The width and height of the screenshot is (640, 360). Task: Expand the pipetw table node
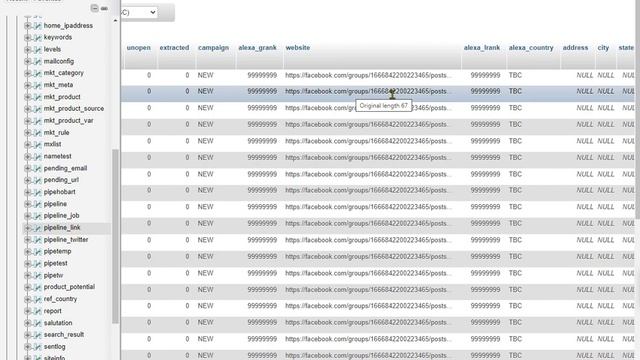tap(27, 276)
